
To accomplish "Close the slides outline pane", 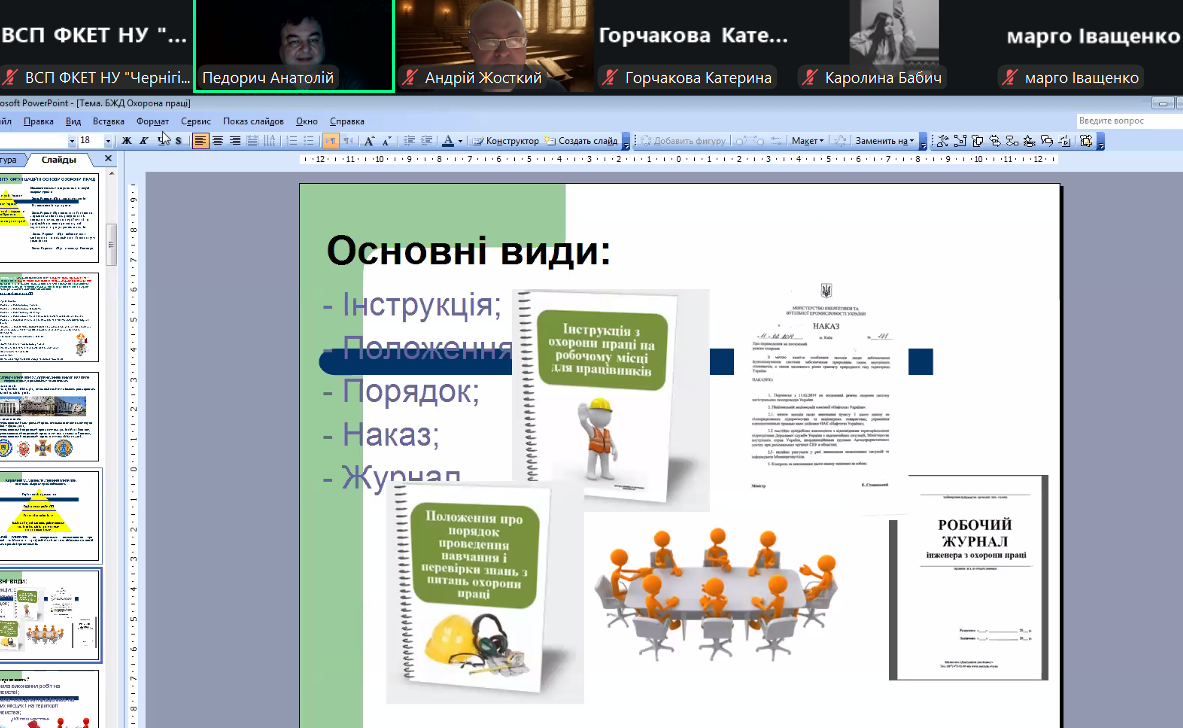I will point(108,159).
